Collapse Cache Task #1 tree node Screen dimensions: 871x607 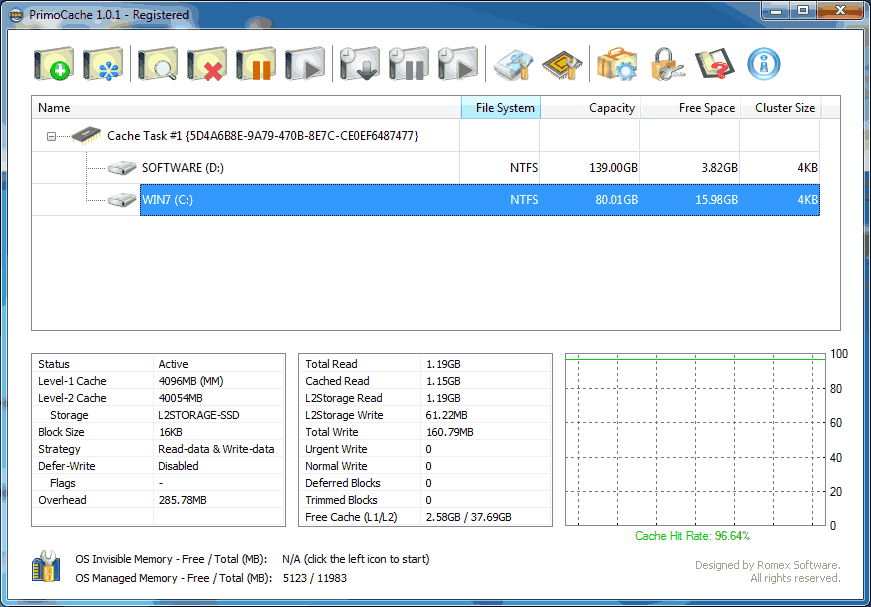click(51, 136)
